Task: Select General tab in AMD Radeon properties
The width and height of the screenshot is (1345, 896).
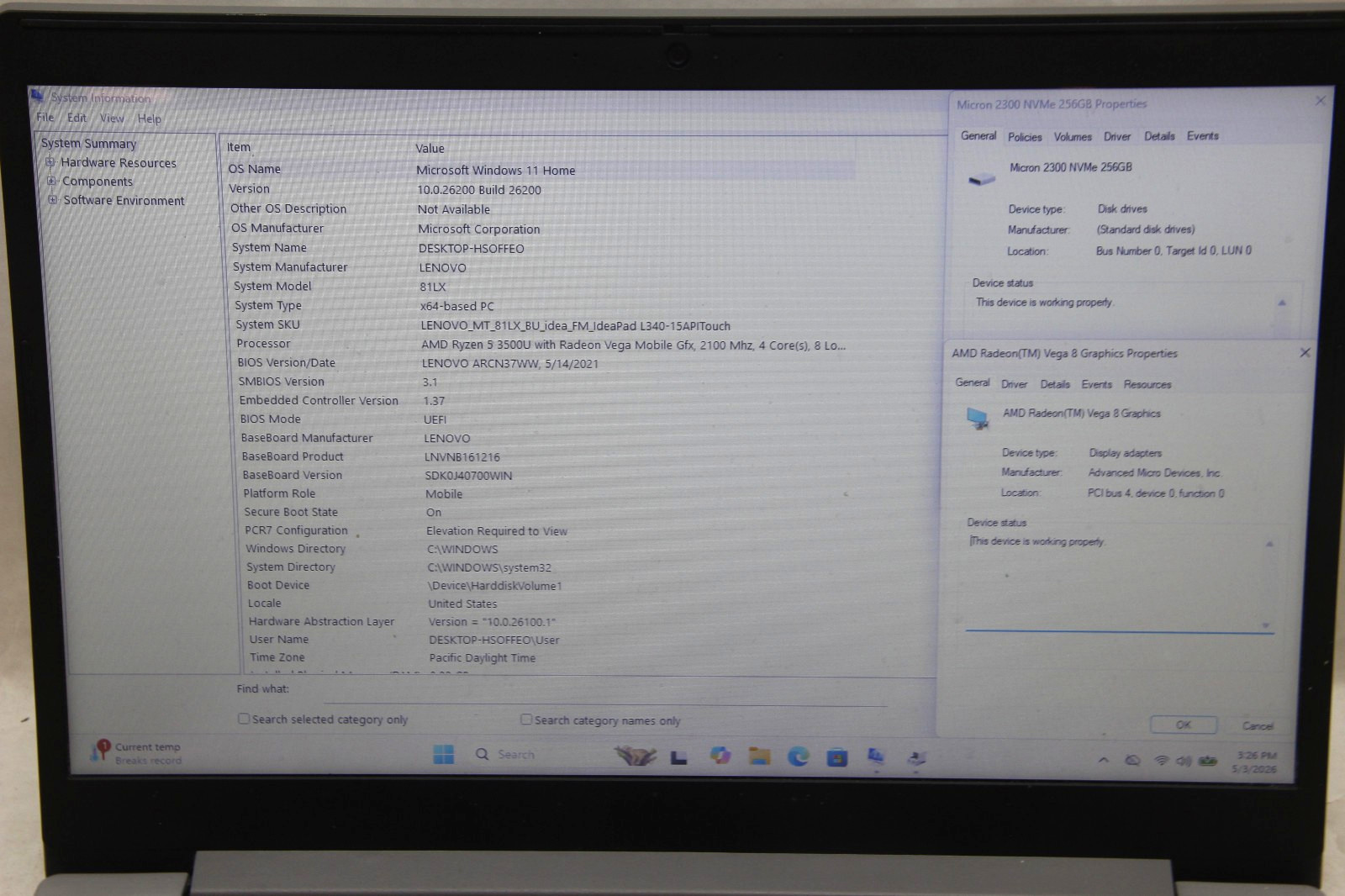Action: [973, 382]
